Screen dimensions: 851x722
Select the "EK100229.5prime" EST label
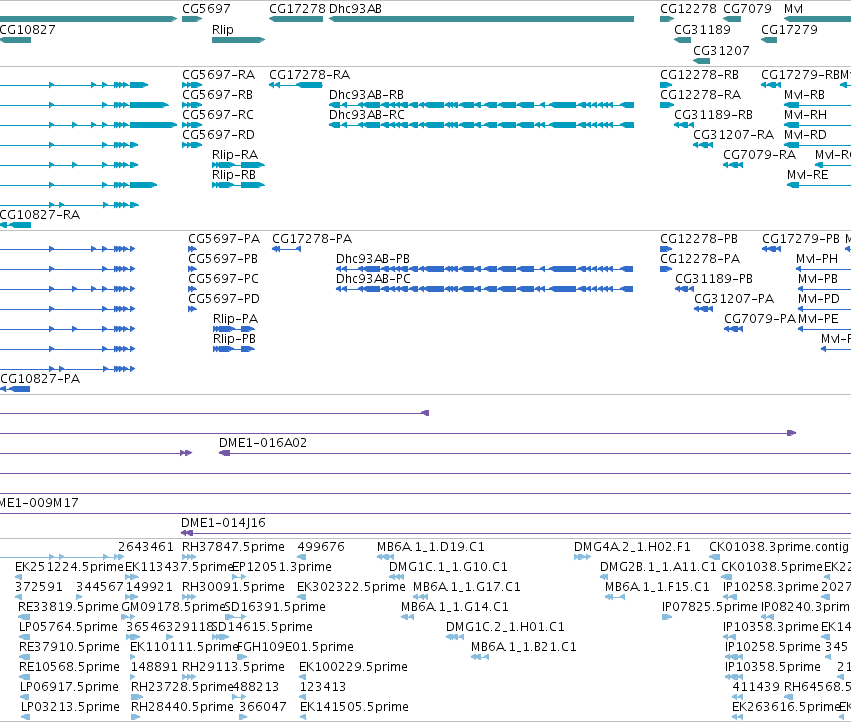(353, 666)
